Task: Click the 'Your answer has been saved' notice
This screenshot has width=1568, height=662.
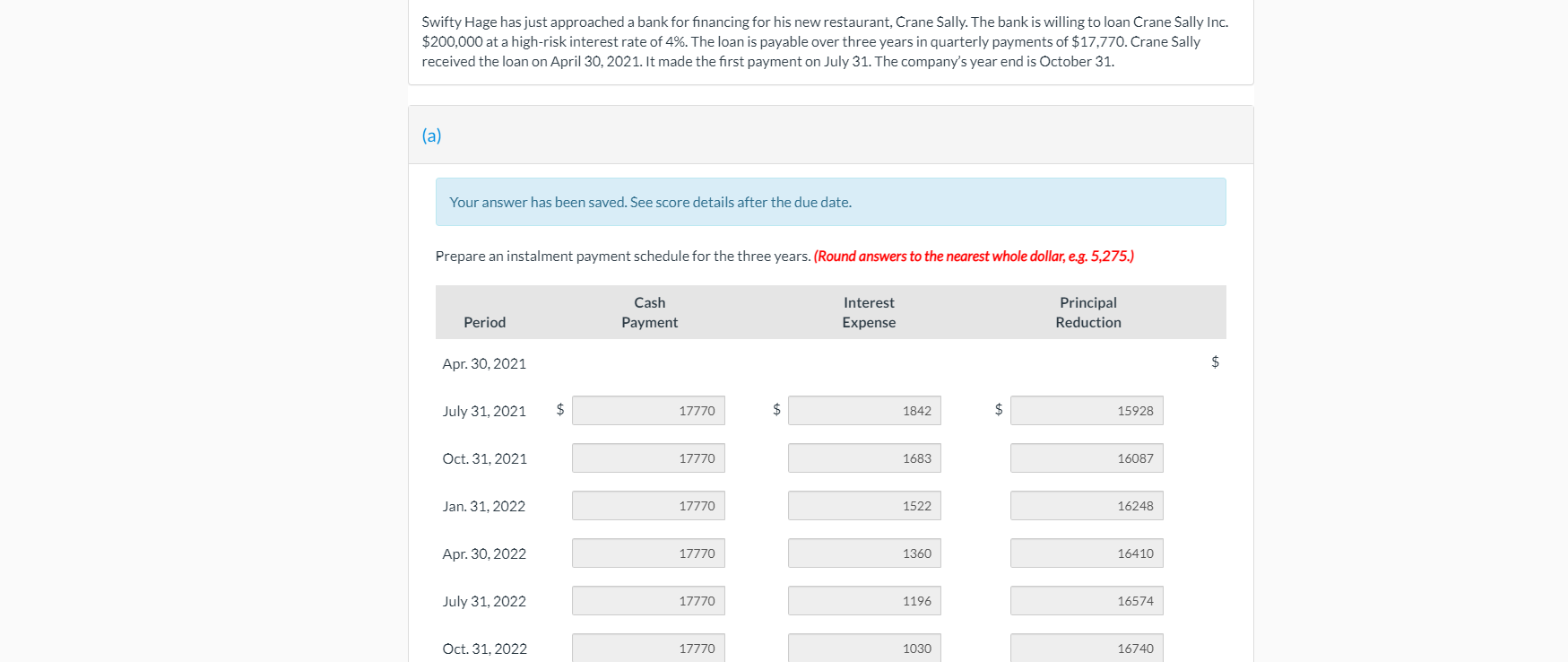Action: point(830,202)
